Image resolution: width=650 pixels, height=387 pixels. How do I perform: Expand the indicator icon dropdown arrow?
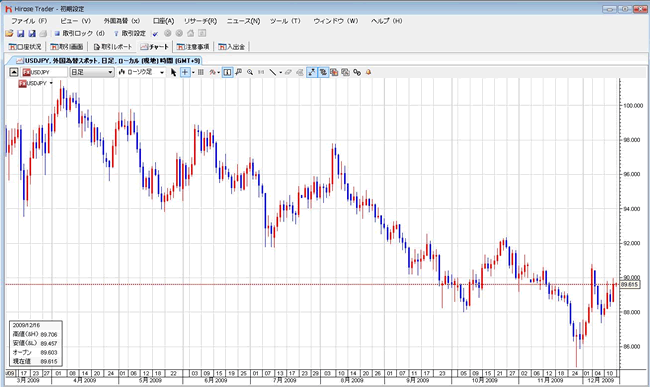pos(218,73)
